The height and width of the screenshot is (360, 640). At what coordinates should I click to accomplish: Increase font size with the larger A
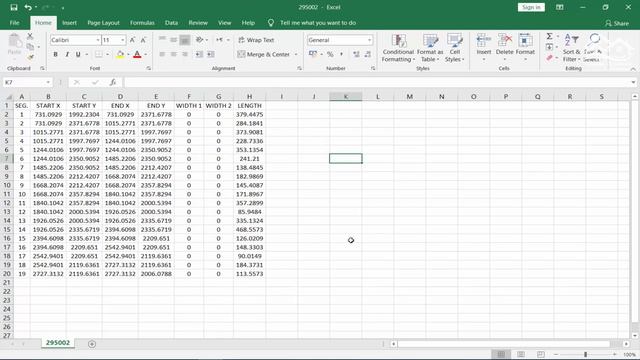[x=132, y=40]
